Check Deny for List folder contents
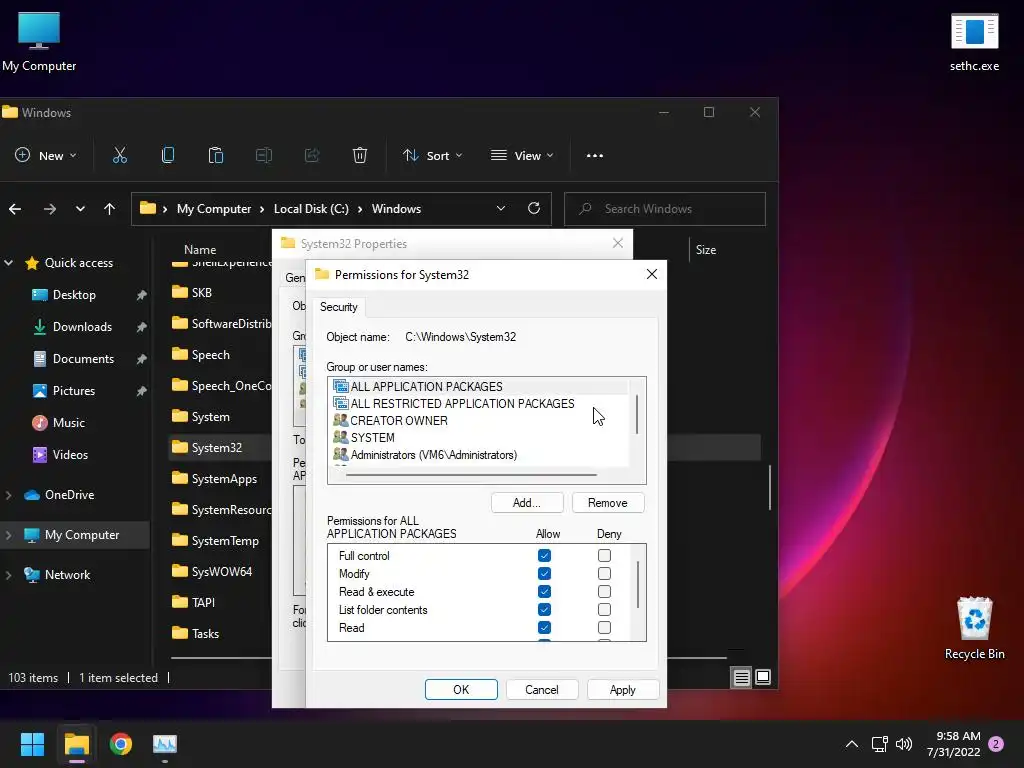1024x768 pixels. coord(604,609)
